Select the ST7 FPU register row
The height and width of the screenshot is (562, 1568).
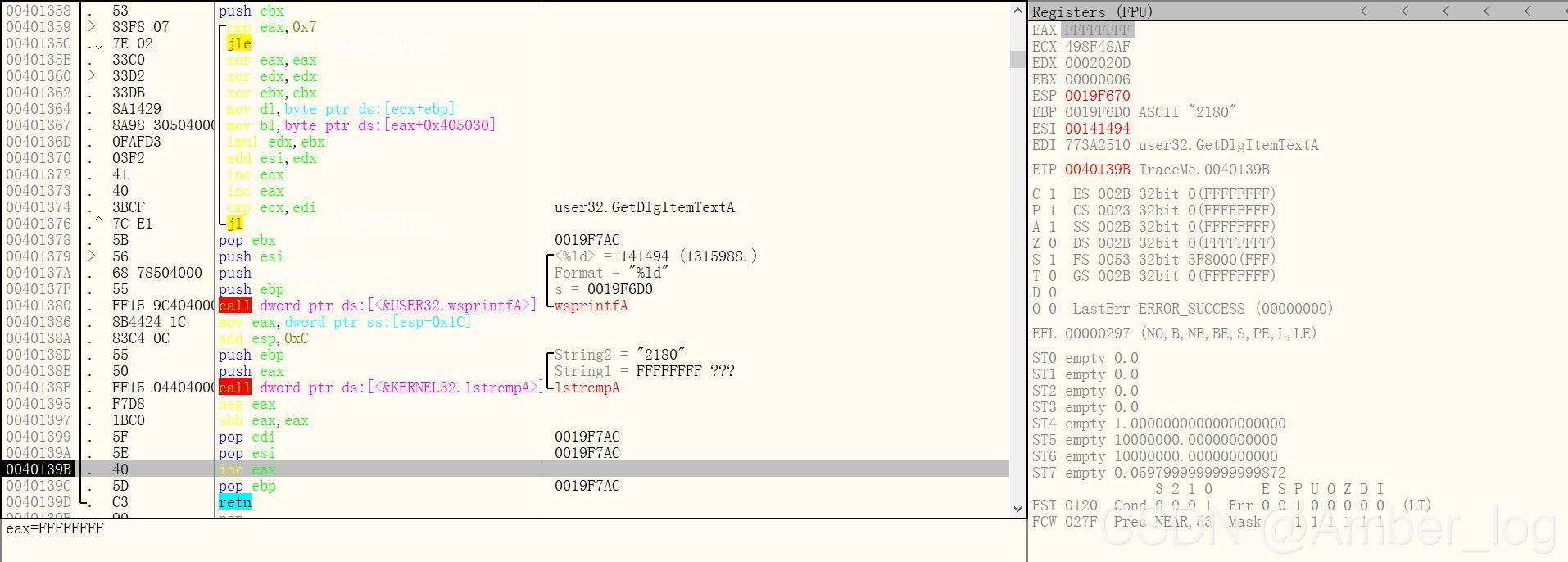(x=1158, y=473)
